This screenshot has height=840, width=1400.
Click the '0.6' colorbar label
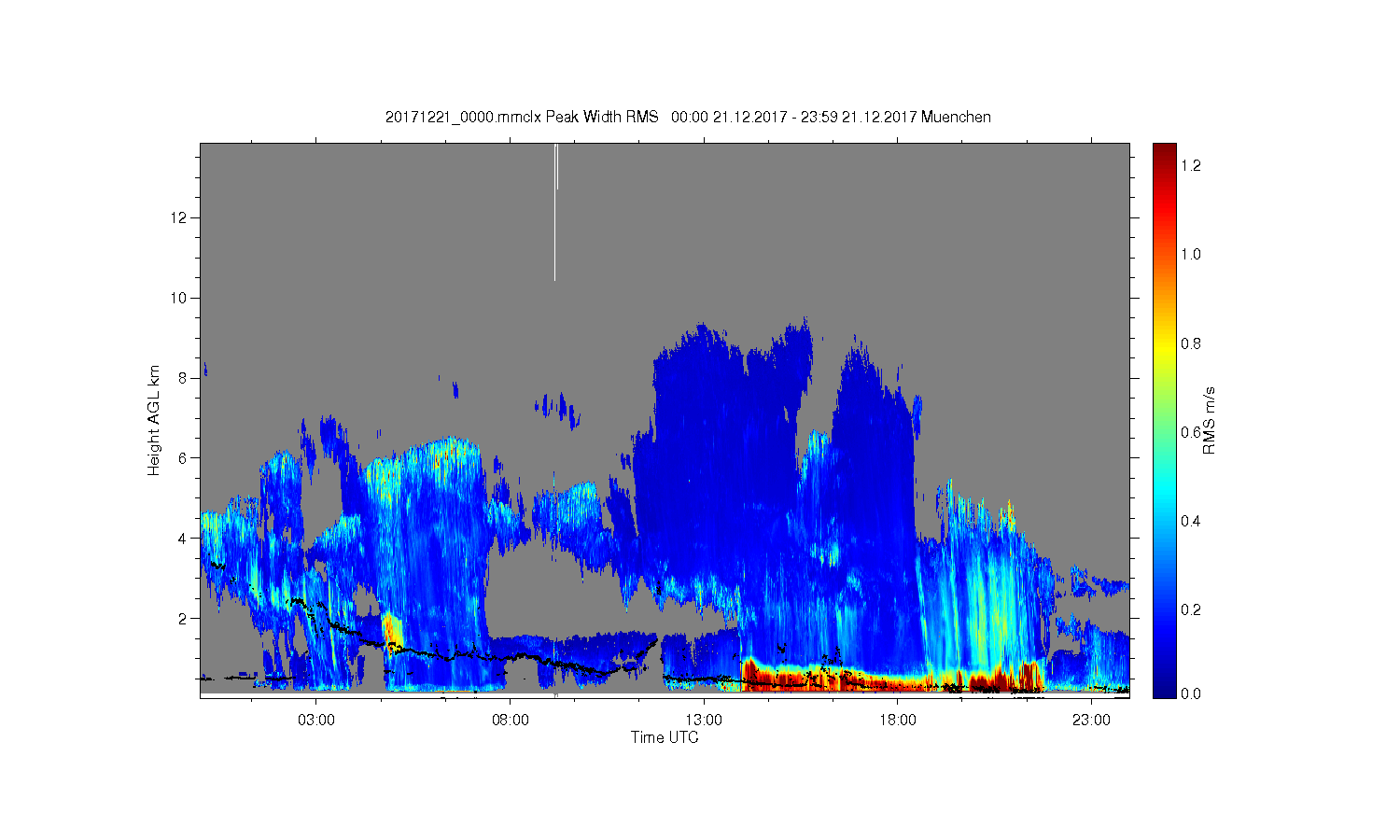pos(1191,432)
